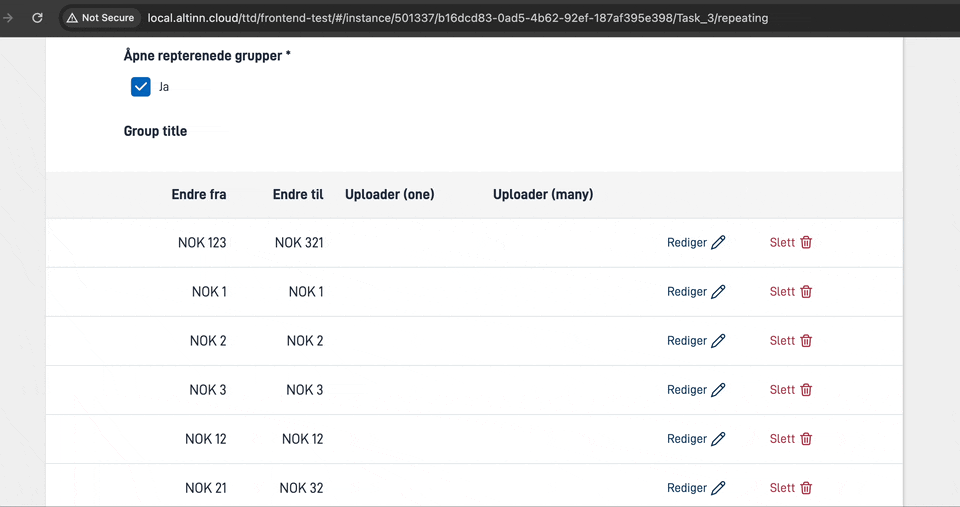Click the Endre fra column header
This screenshot has height=507, width=960.
pyautogui.click(x=198, y=194)
